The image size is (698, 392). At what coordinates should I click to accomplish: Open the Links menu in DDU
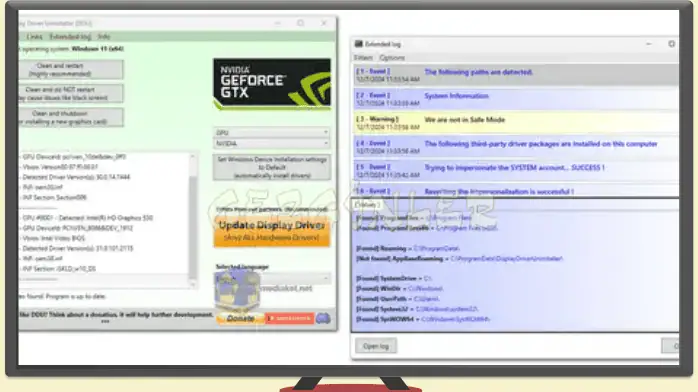pyautogui.click(x=34, y=36)
